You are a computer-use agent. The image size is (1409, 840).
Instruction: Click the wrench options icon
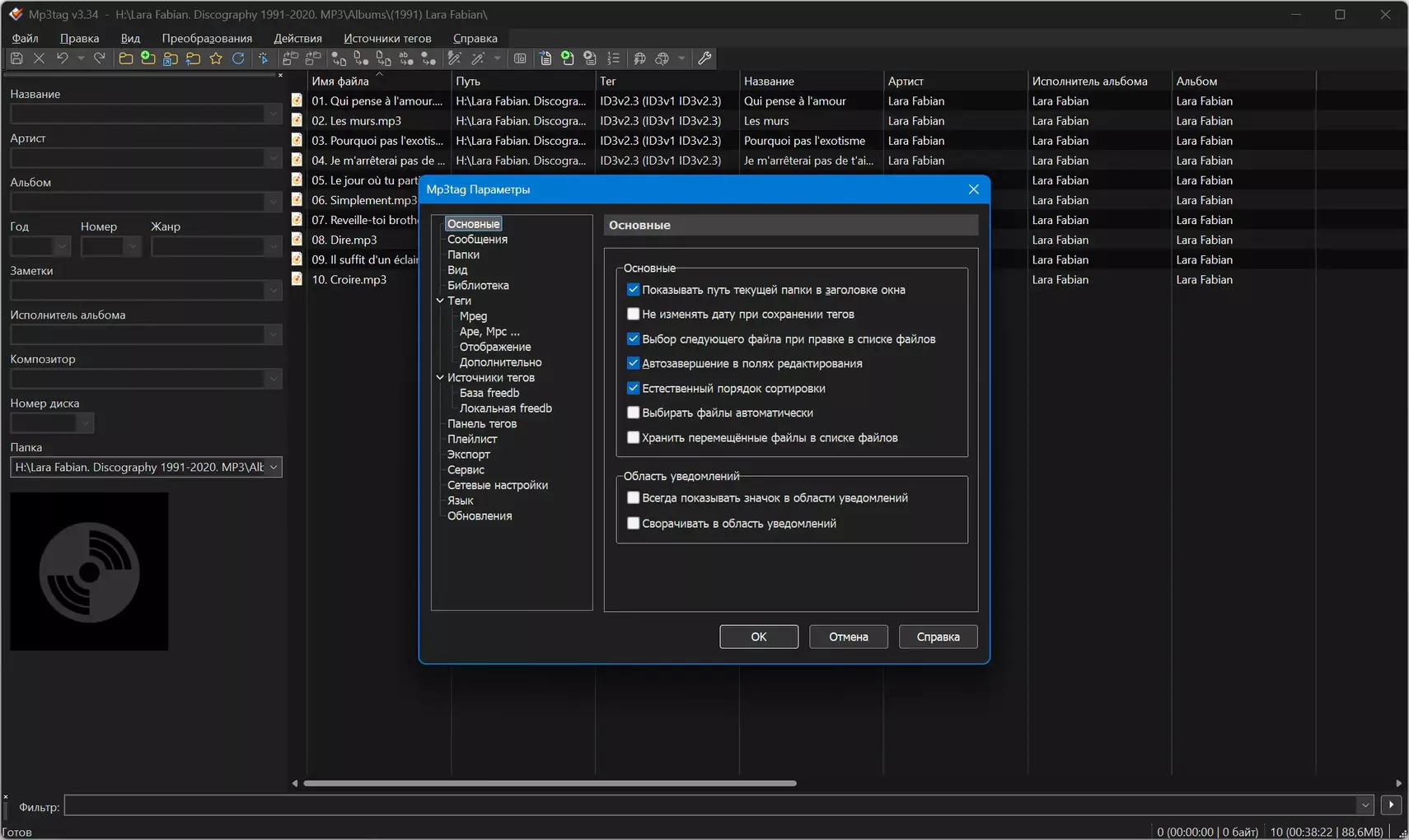(704, 58)
